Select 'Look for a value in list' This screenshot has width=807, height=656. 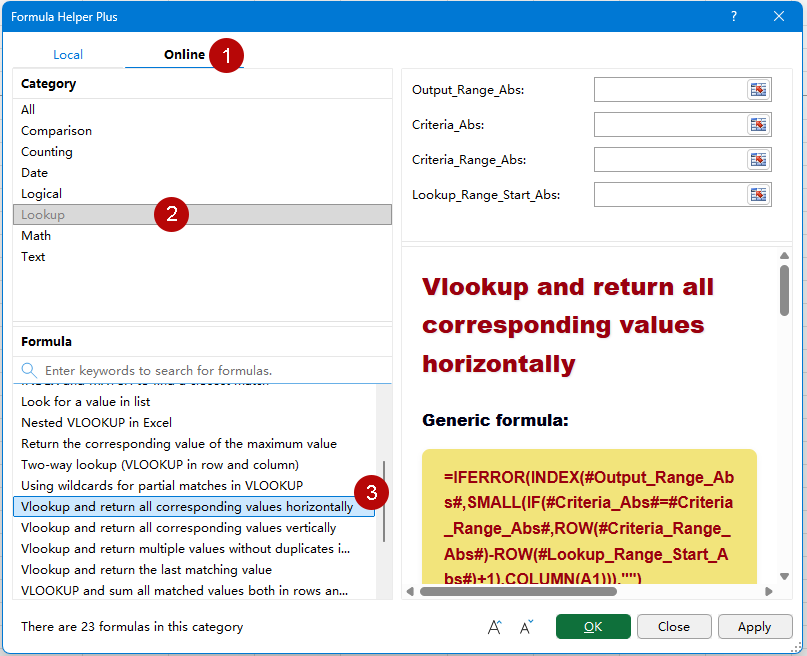point(195,402)
